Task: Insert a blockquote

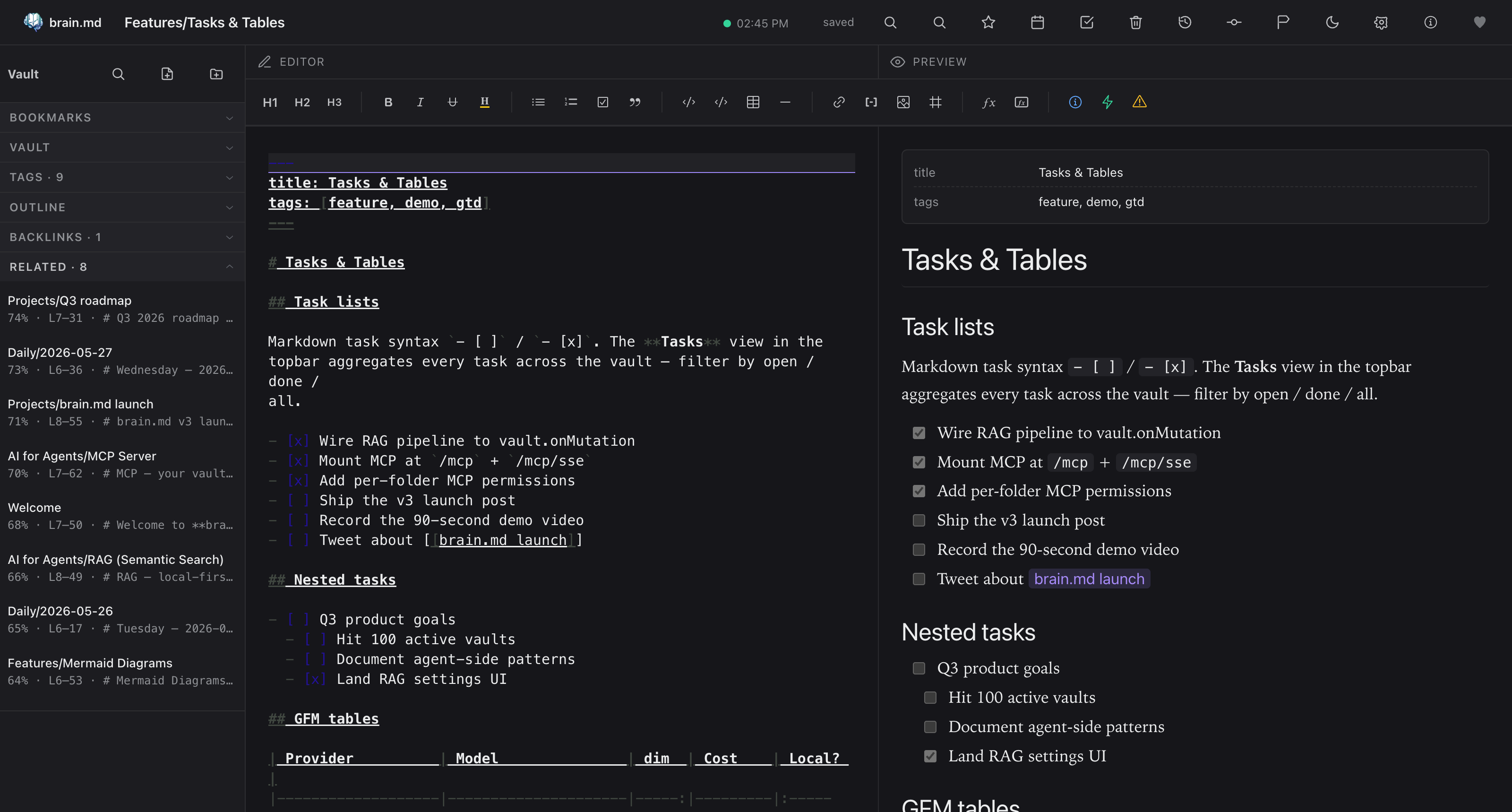Action: [635, 102]
